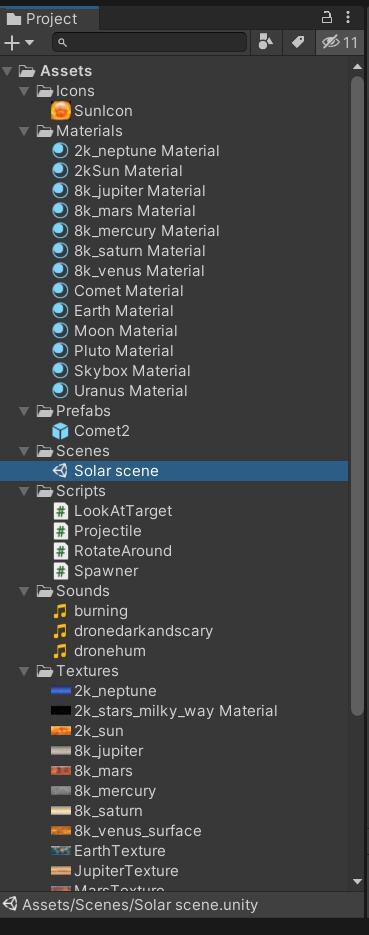Click the Comet2 prefab cube icon

point(61,431)
